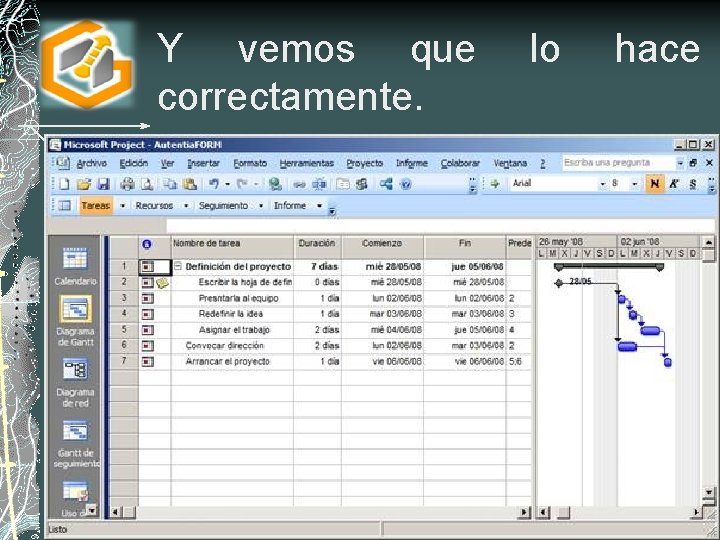Insert hyperlink with the globe icon
The height and width of the screenshot is (540, 720).
pos(275,184)
